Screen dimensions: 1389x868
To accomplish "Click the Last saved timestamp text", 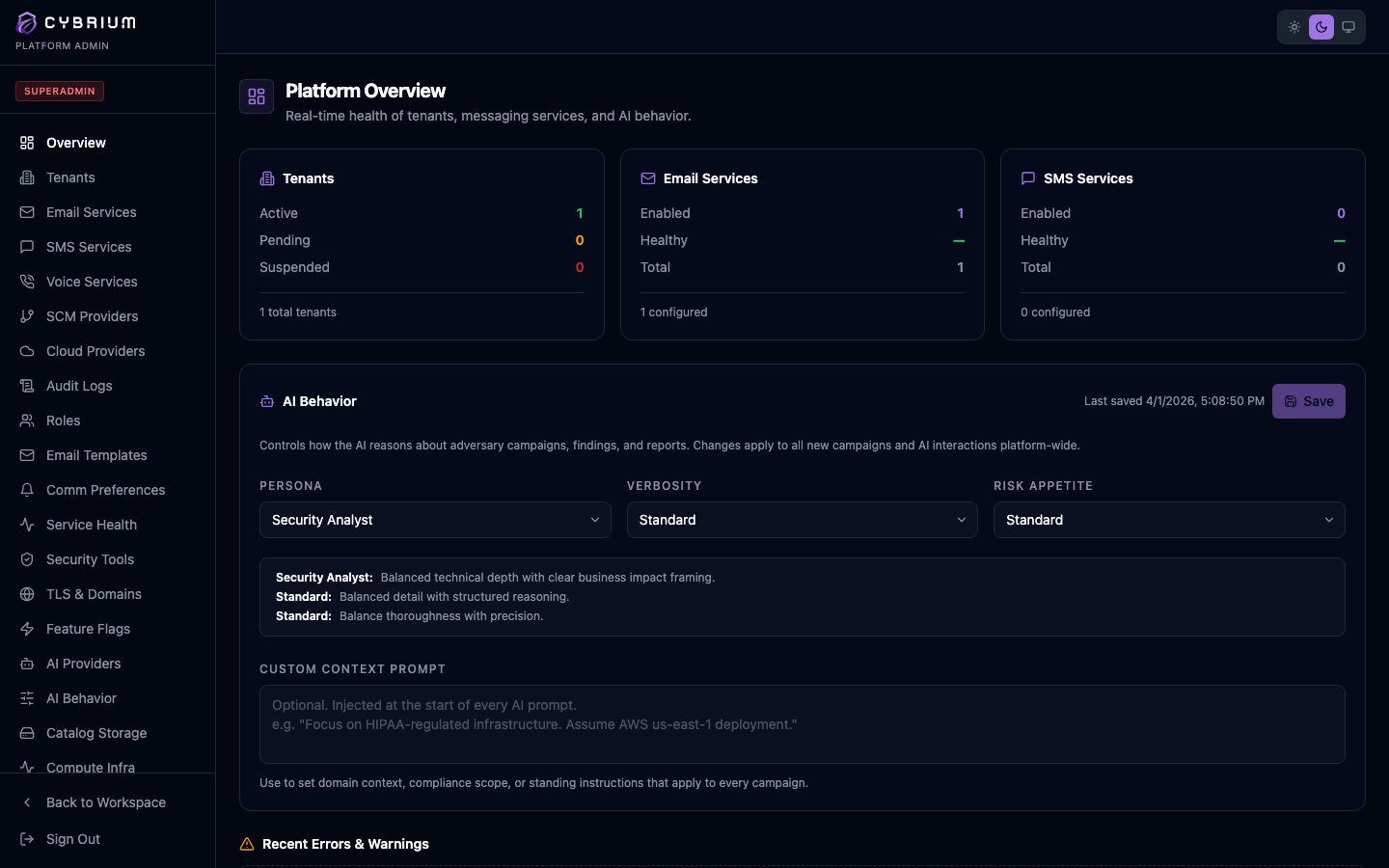I will point(1174,401).
